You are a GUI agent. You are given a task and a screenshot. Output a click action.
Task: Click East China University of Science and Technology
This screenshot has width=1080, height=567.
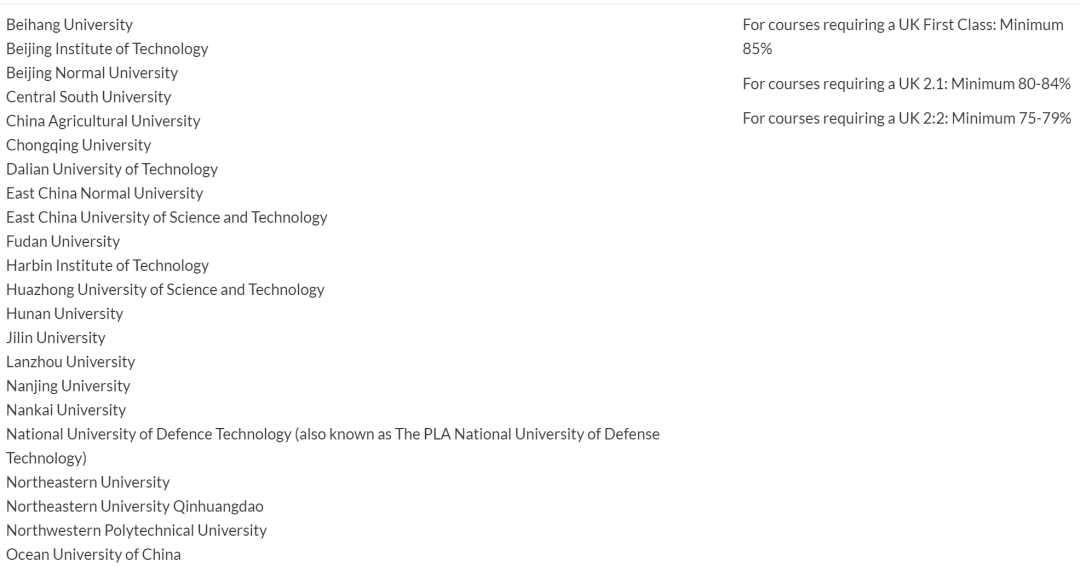coord(166,217)
